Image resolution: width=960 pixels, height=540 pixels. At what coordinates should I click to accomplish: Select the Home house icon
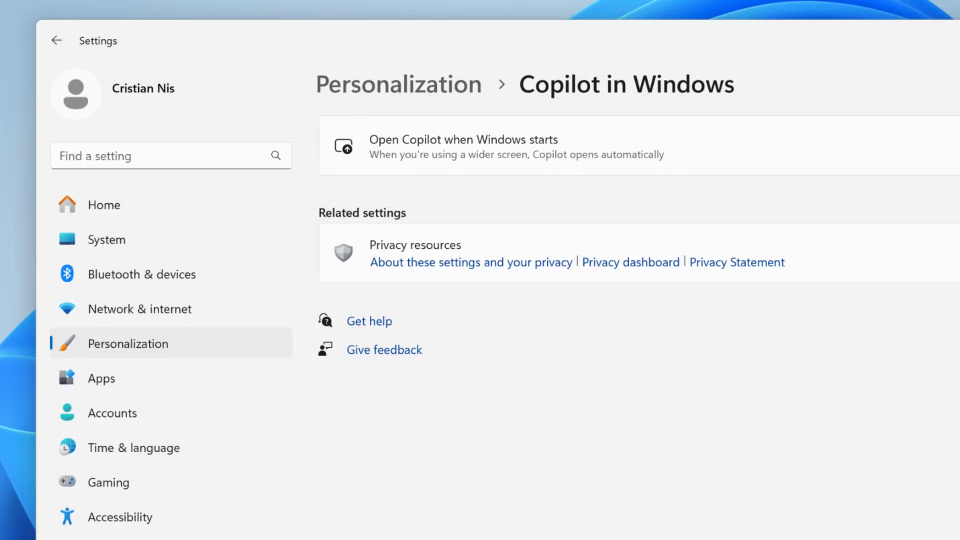click(67, 204)
